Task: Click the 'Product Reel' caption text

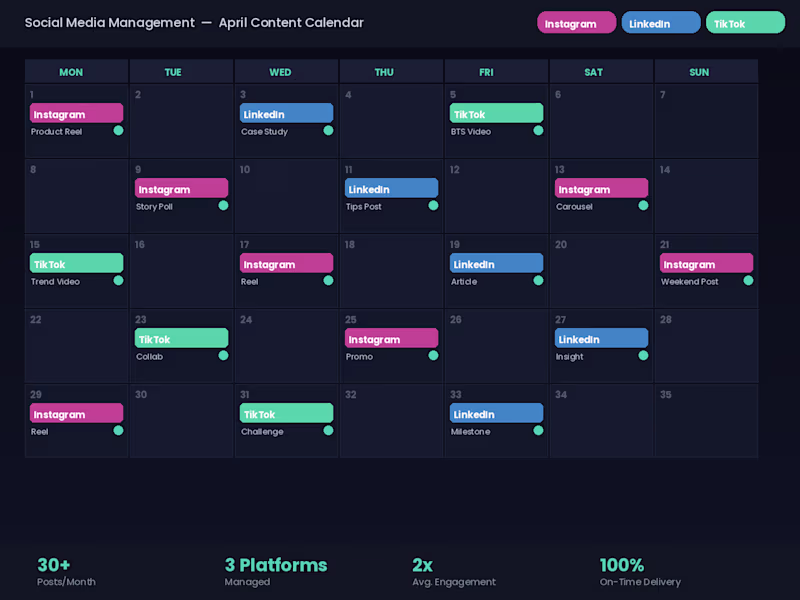Action: [56, 132]
